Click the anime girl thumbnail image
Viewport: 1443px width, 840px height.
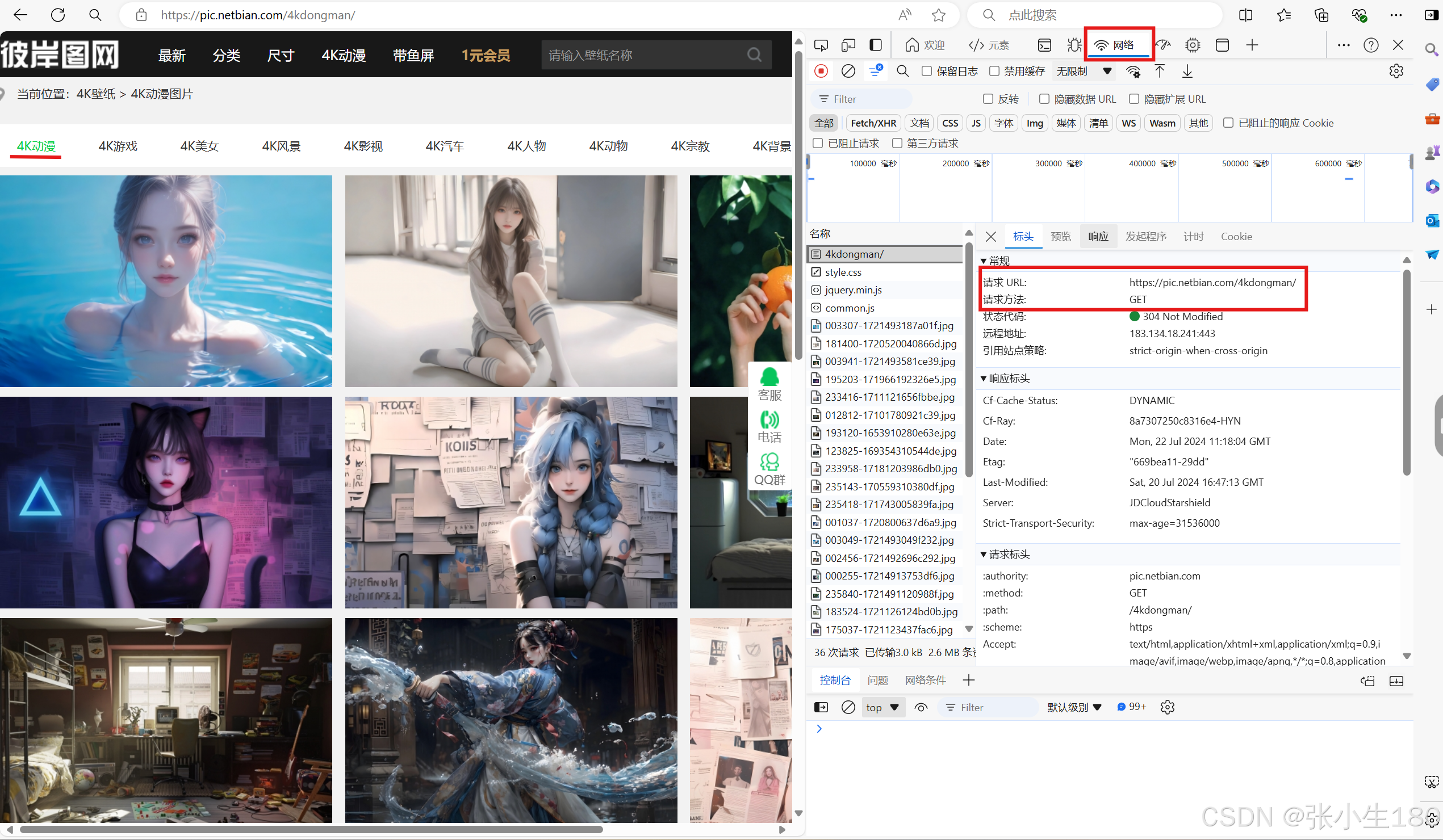tap(166, 279)
